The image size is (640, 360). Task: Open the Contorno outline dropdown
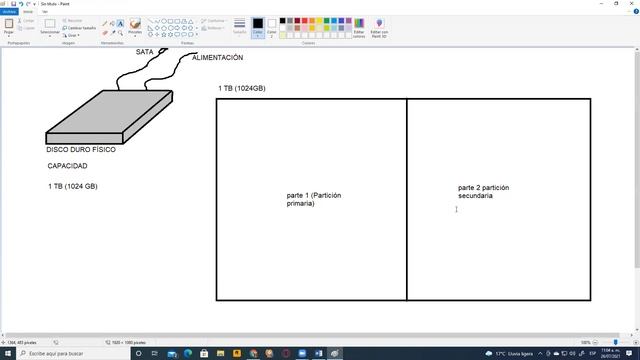click(213, 20)
